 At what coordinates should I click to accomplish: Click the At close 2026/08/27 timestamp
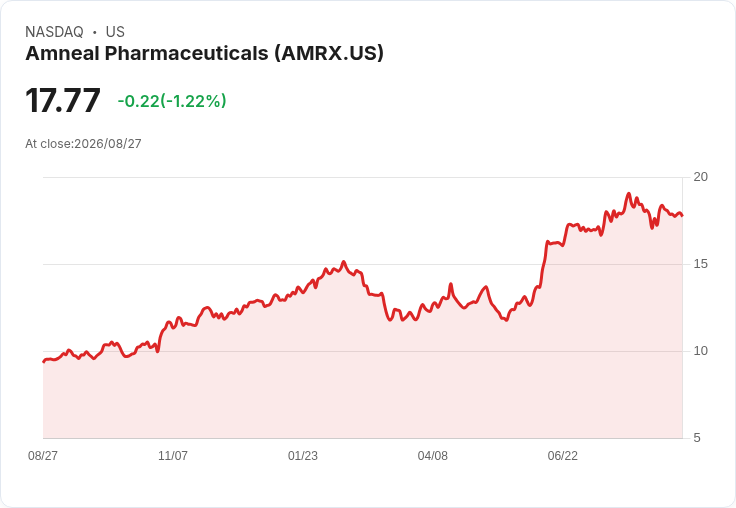tap(83, 144)
